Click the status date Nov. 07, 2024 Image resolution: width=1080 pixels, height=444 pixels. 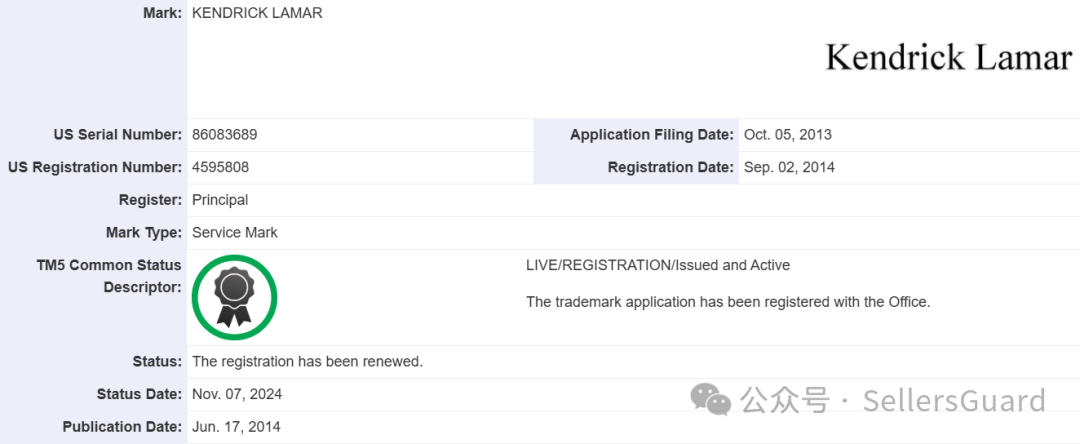coord(237,394)
